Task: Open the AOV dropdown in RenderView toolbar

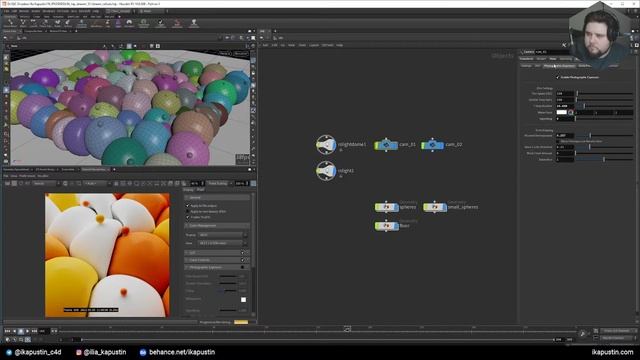Action: pyautogui.click(x=45, y=184)
